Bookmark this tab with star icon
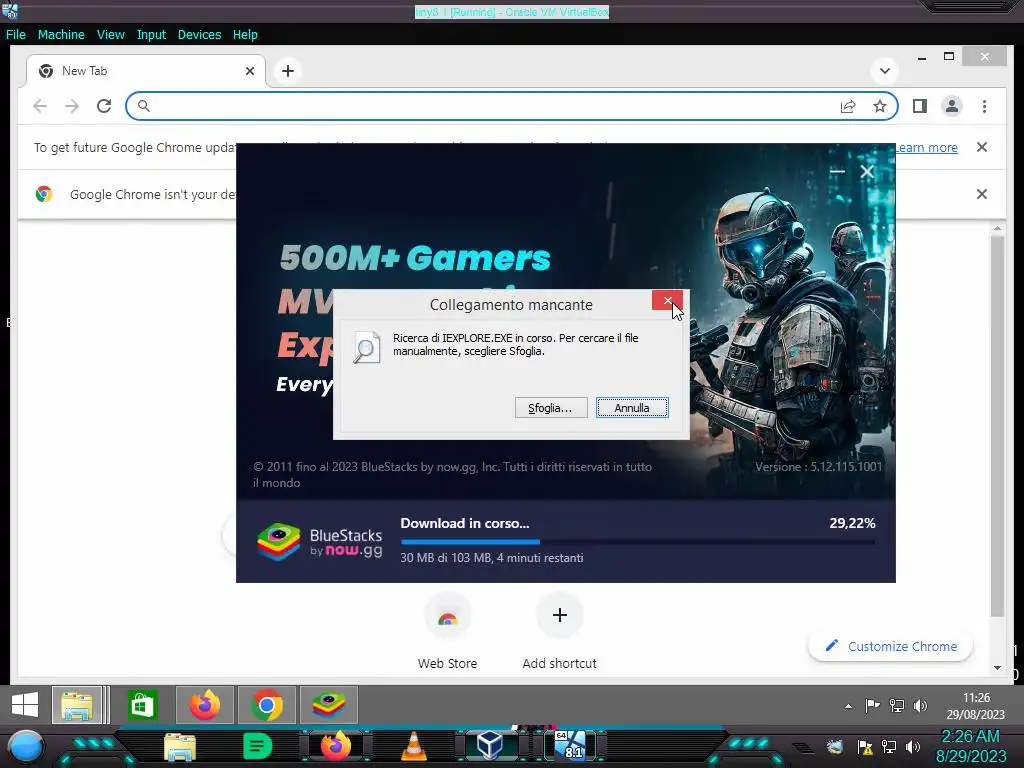Viewport: 1024px width, 768px height. pos(880,106)
